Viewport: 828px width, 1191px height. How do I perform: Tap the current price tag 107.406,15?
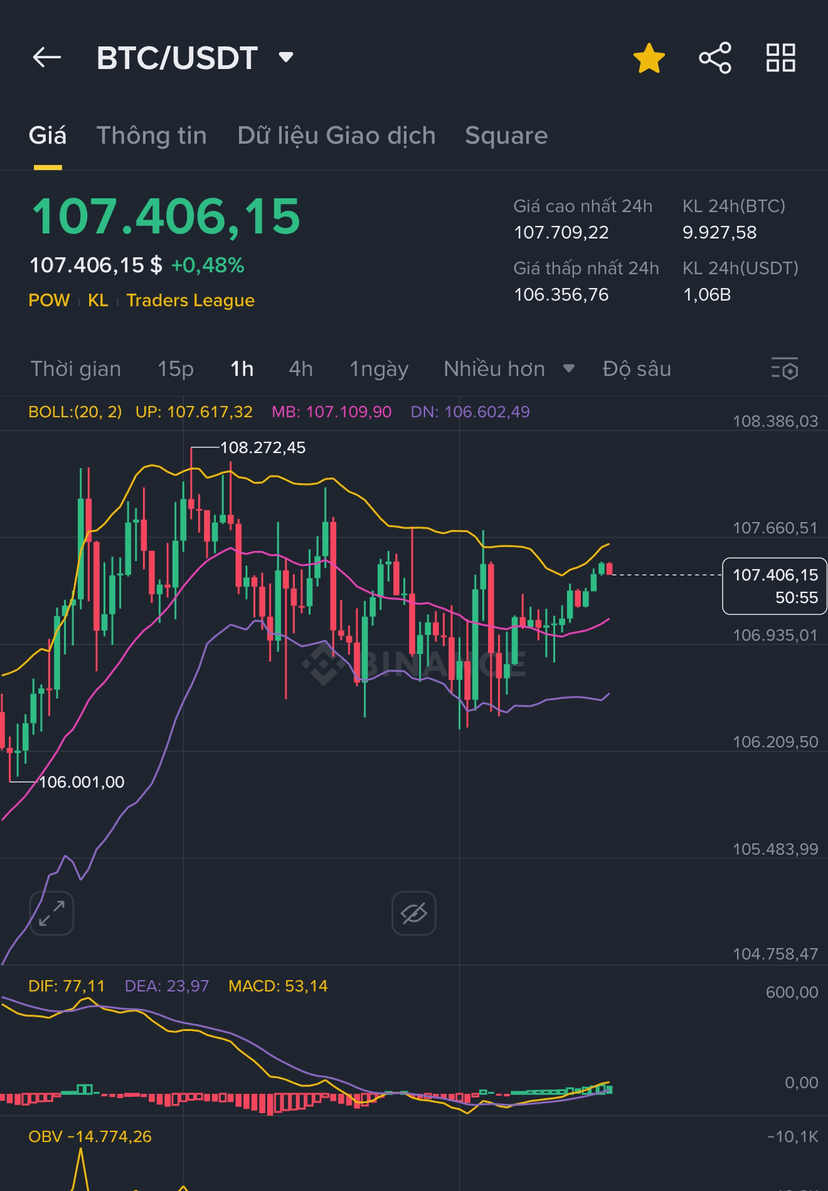pos(774,586)
